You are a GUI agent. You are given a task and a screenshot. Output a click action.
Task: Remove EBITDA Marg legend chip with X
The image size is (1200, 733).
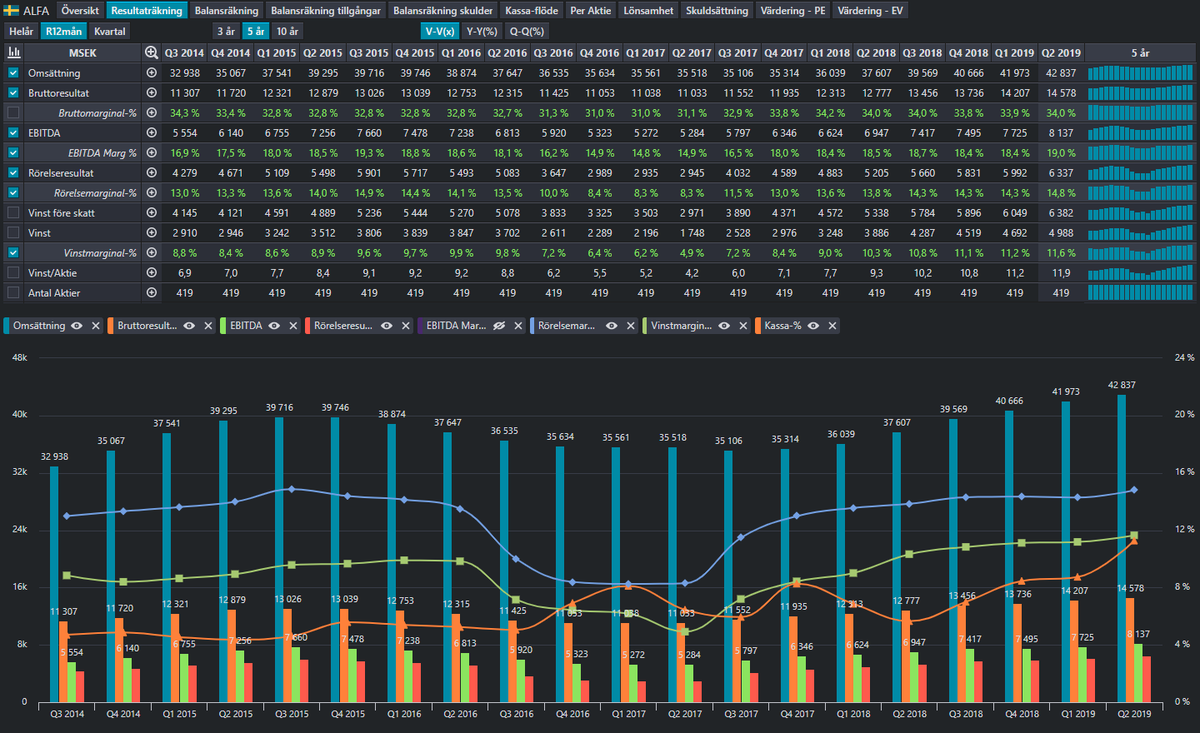[x=517, y=326]
